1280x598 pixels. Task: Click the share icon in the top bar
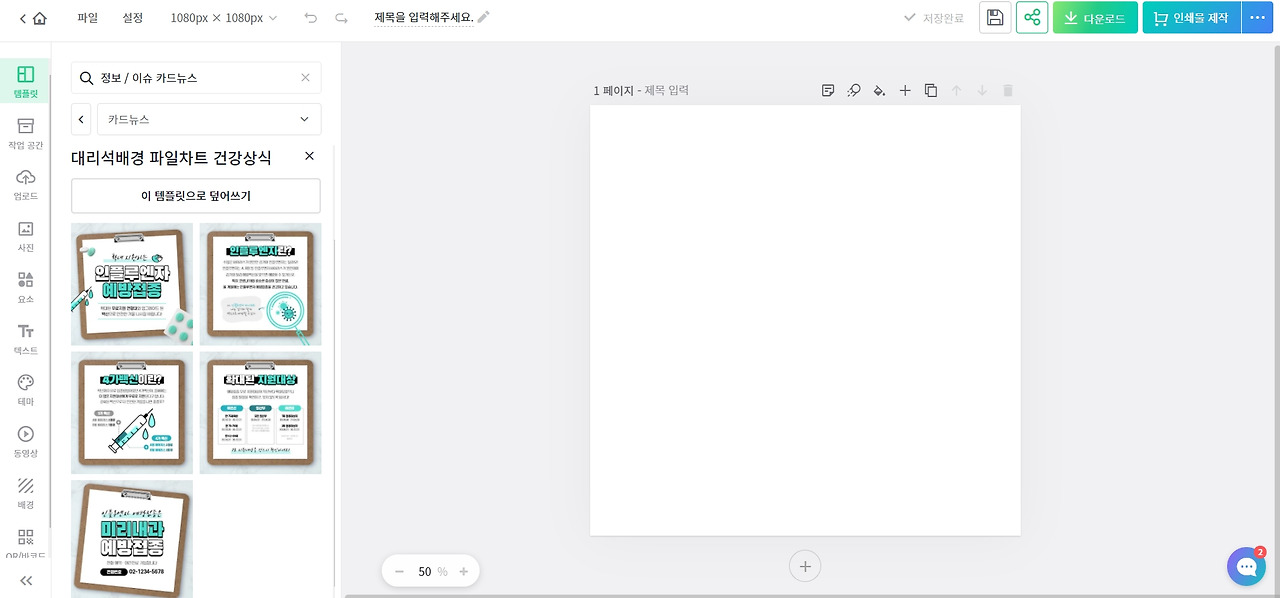(1032, 17)
